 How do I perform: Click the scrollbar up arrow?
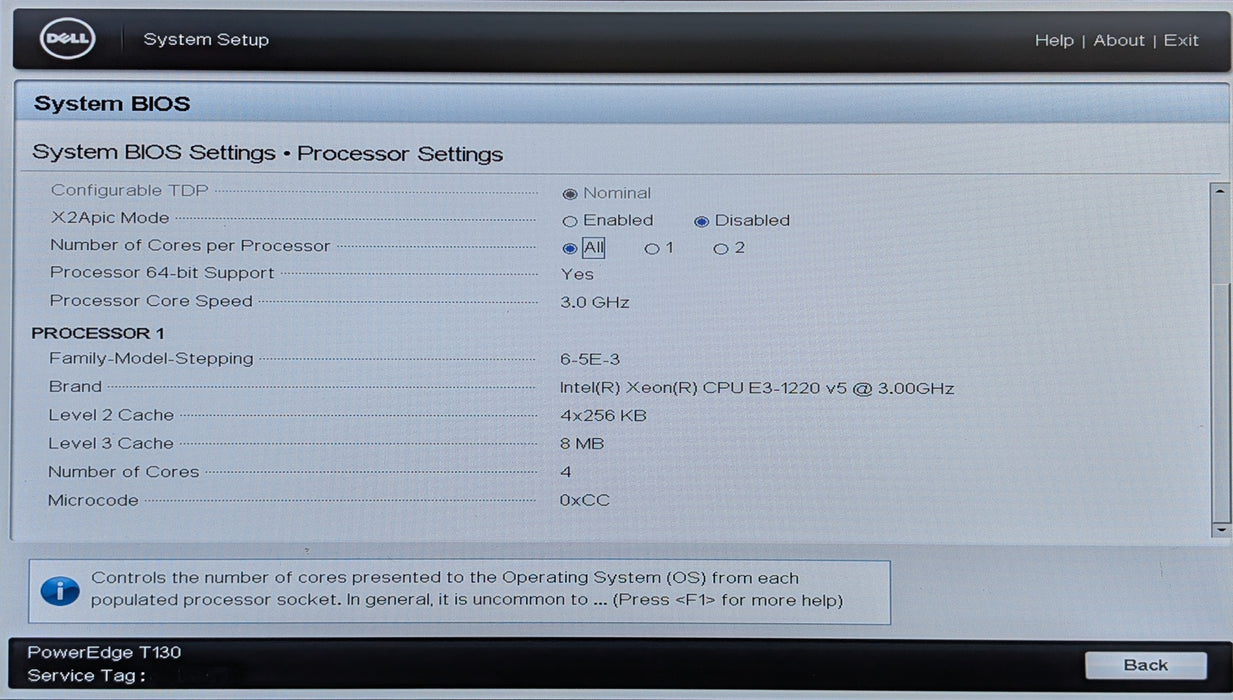(x=1220, y=190)
